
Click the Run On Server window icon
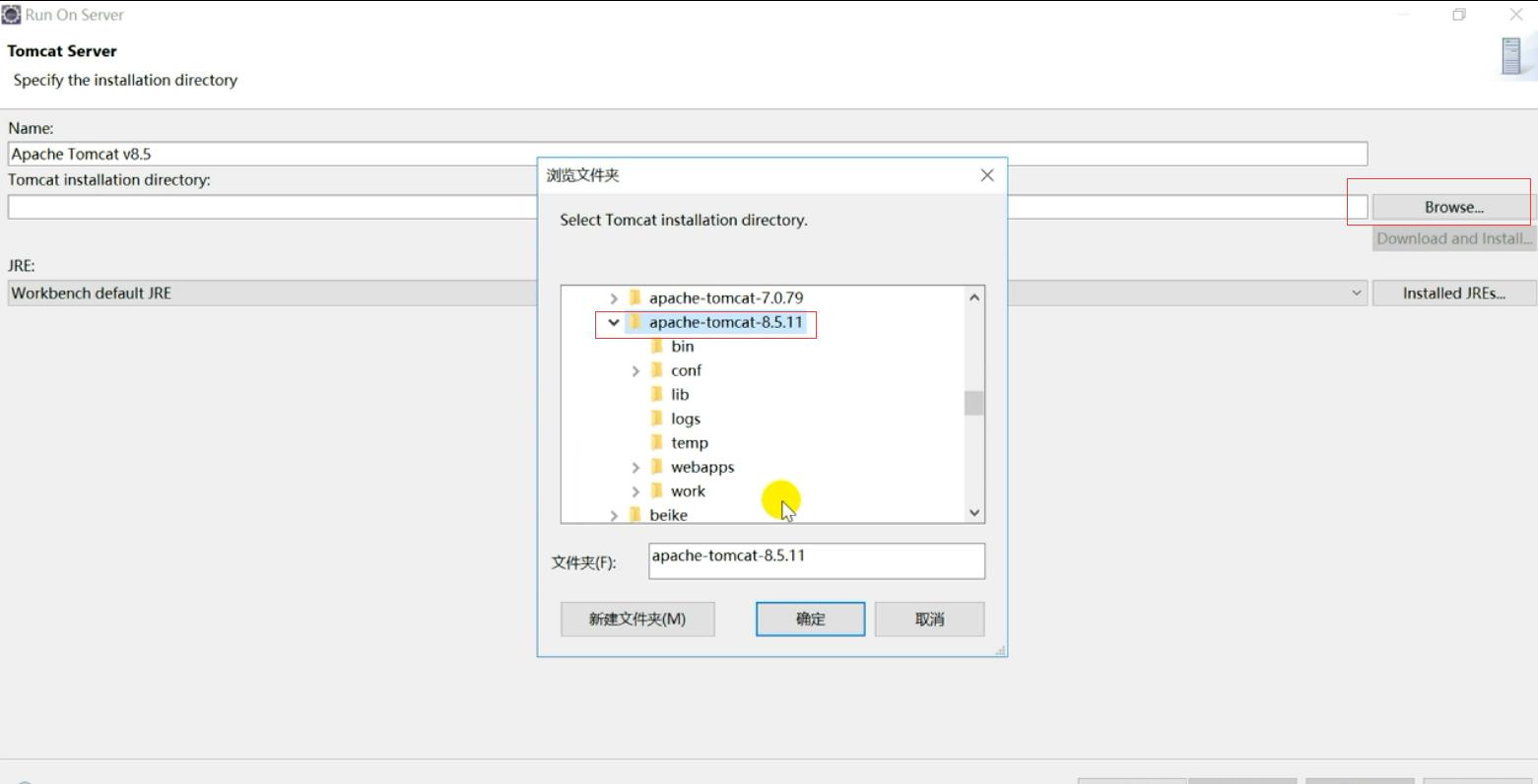coord(11,15)
